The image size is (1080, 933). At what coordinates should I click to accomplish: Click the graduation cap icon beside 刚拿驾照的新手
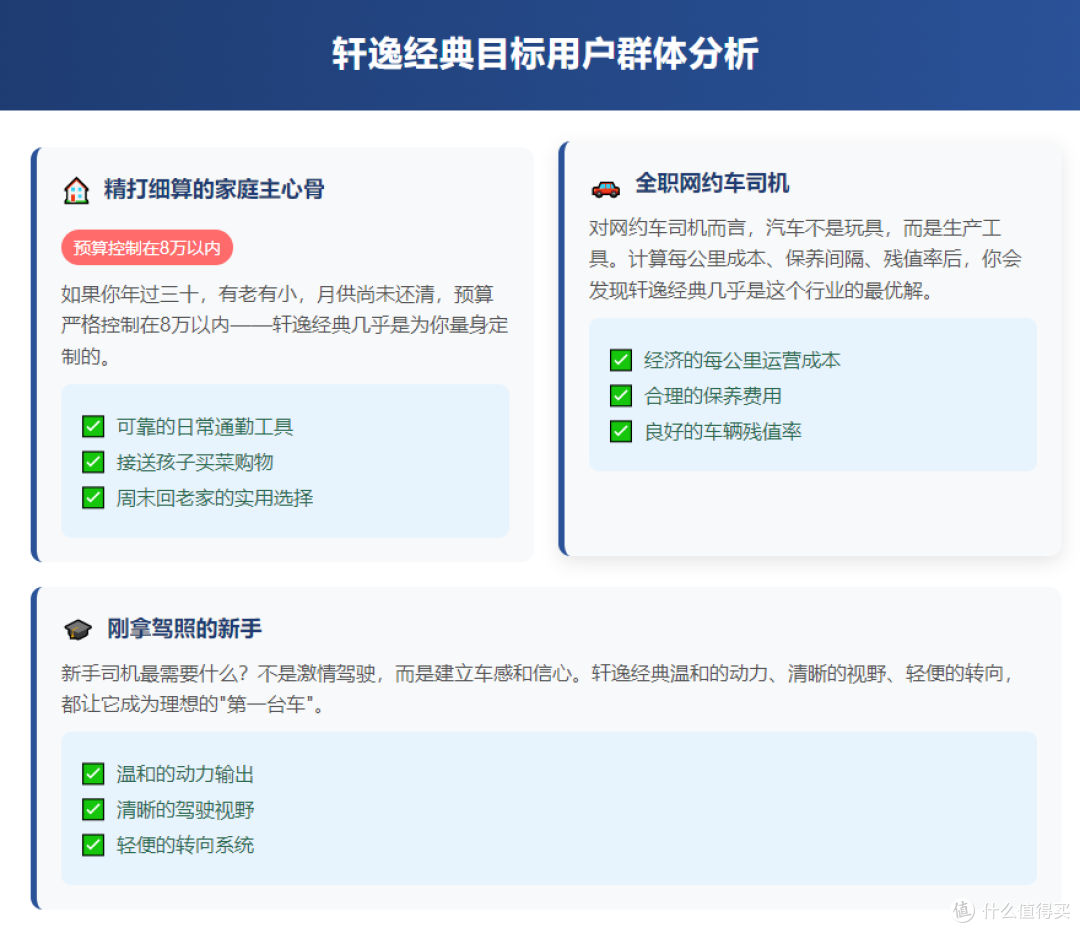point(78,629)
